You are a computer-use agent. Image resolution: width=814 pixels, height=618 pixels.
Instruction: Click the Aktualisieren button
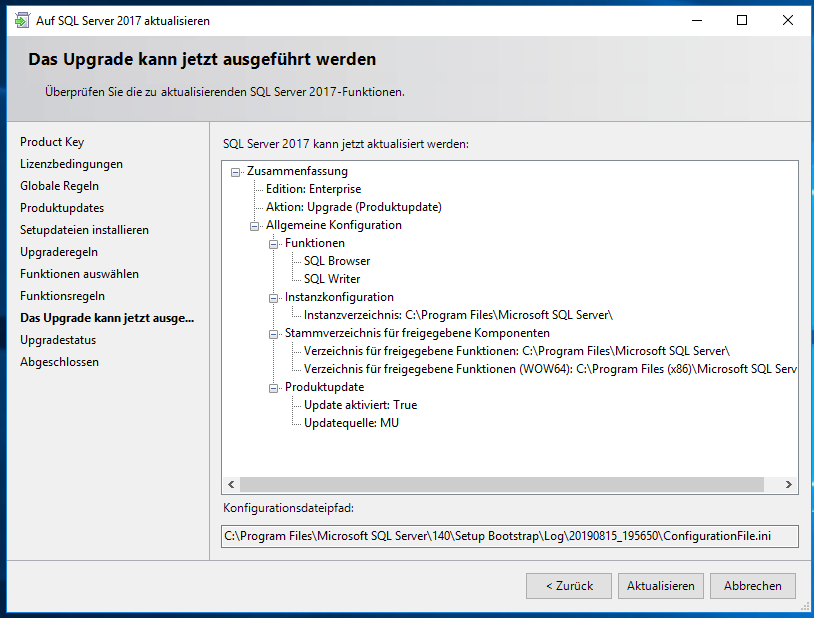660,586
